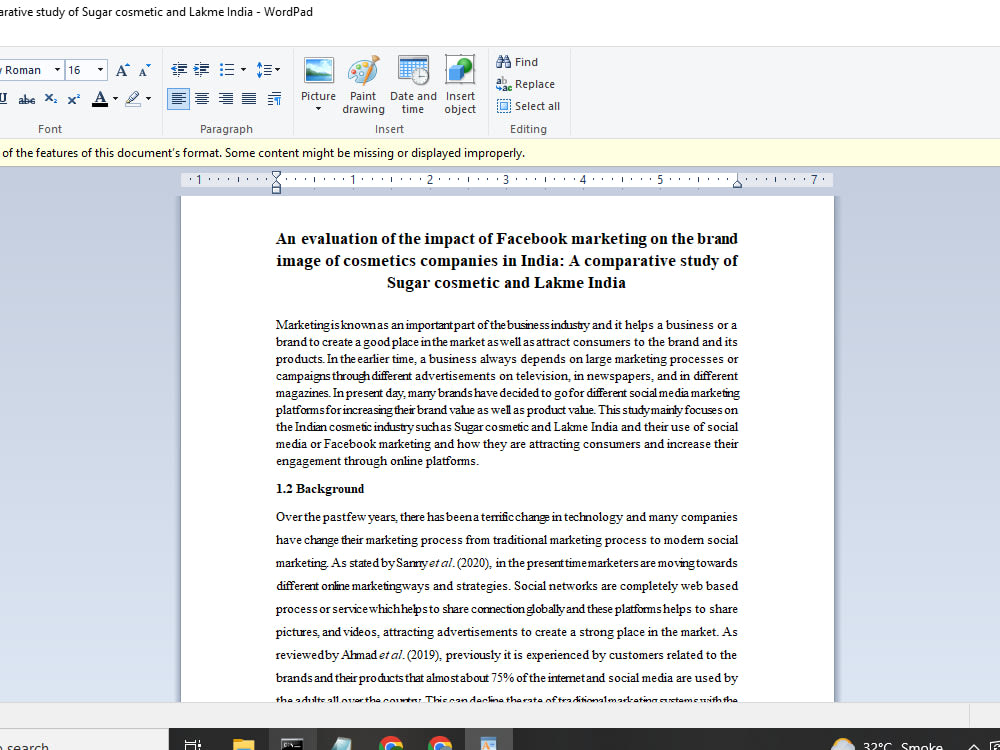Open File Explorer from the taskbar
1000x750 pixels.
pyautogui.click(x=244, y=744)
